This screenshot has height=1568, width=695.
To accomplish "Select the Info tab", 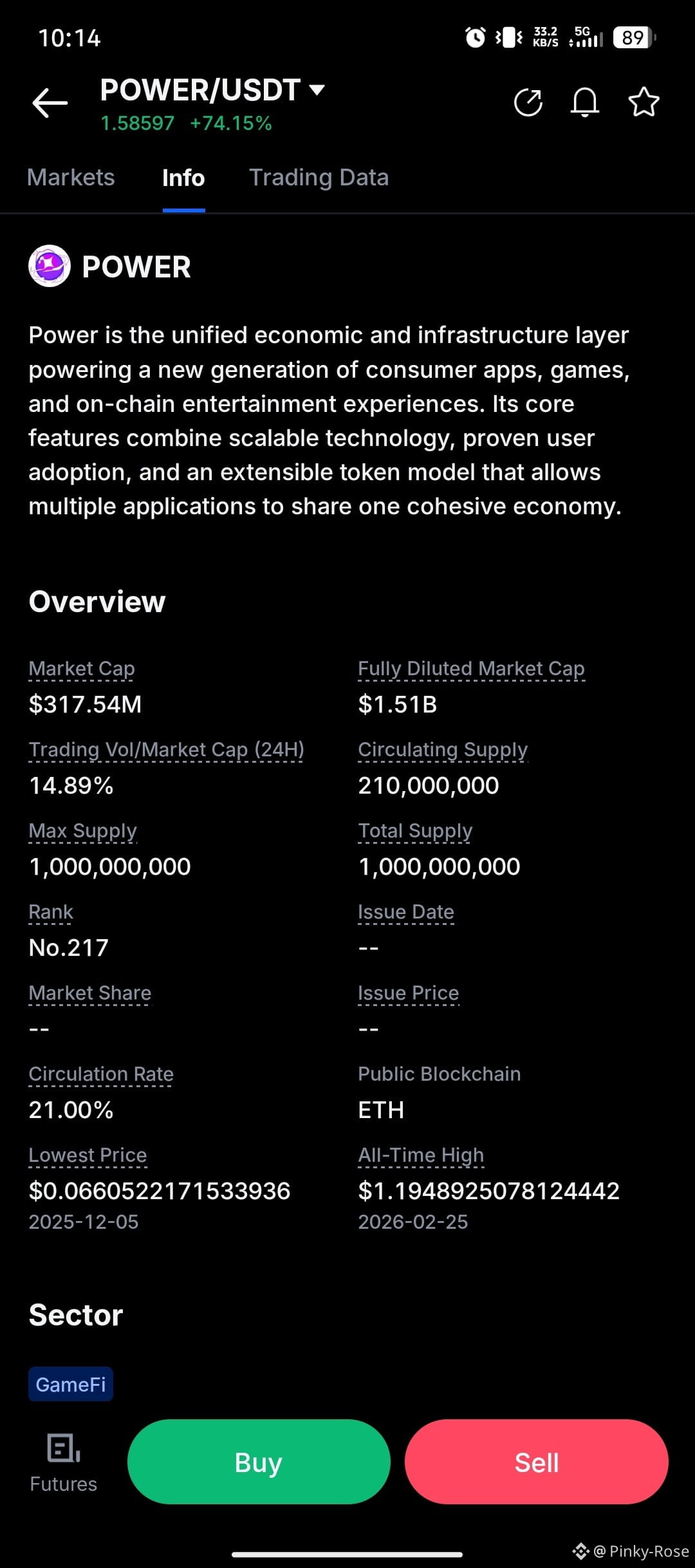I will 183,177.
